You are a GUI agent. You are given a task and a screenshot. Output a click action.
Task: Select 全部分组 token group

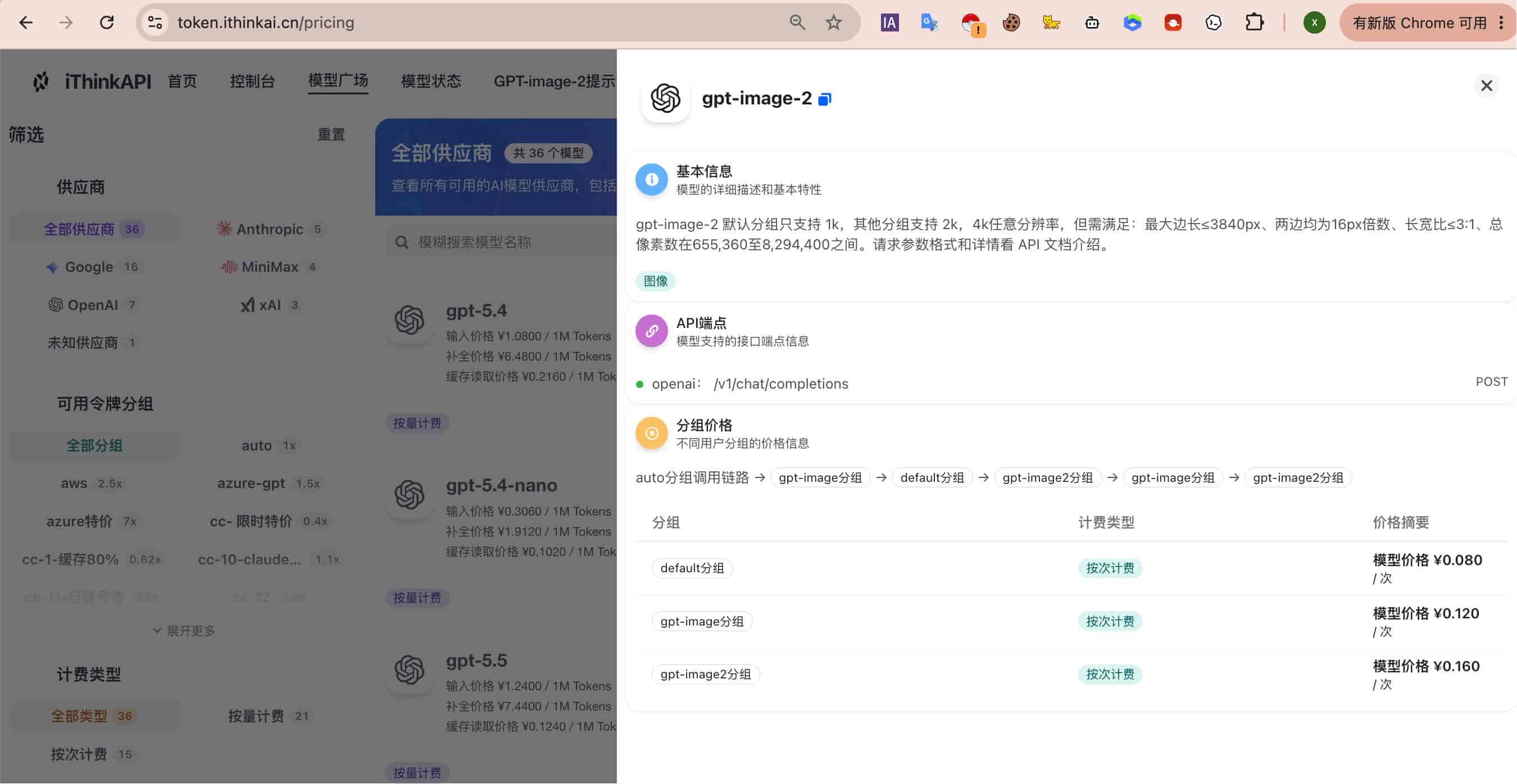94,445
